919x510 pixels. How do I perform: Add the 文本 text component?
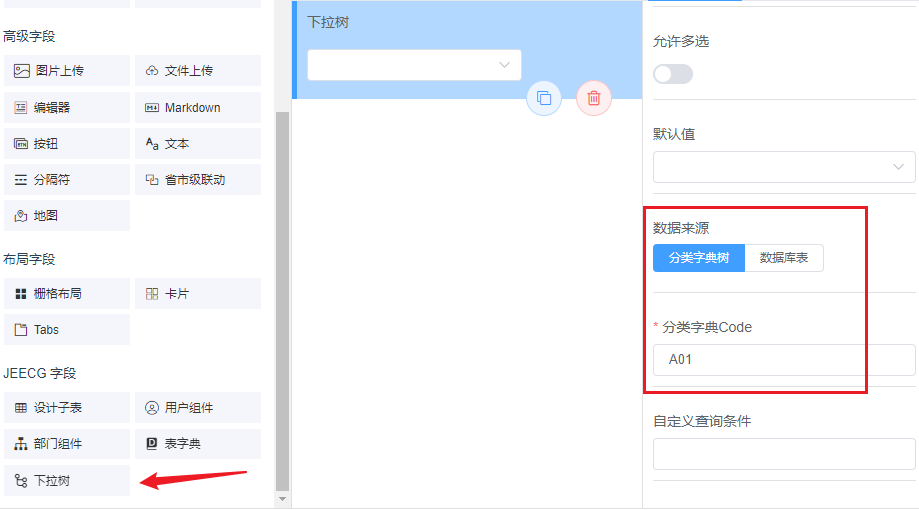click(198, 144)
